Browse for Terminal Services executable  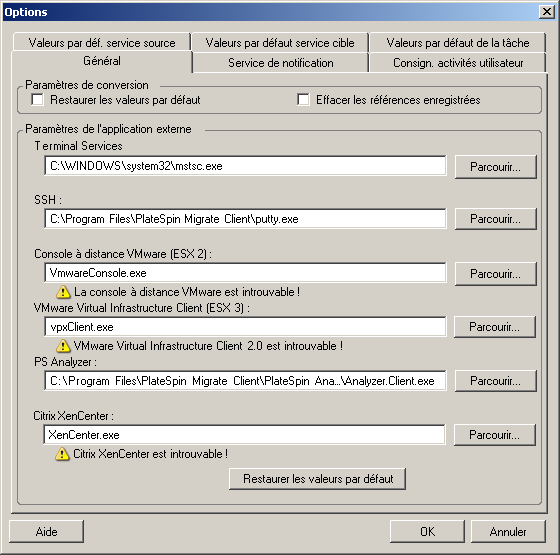(495, 167)
